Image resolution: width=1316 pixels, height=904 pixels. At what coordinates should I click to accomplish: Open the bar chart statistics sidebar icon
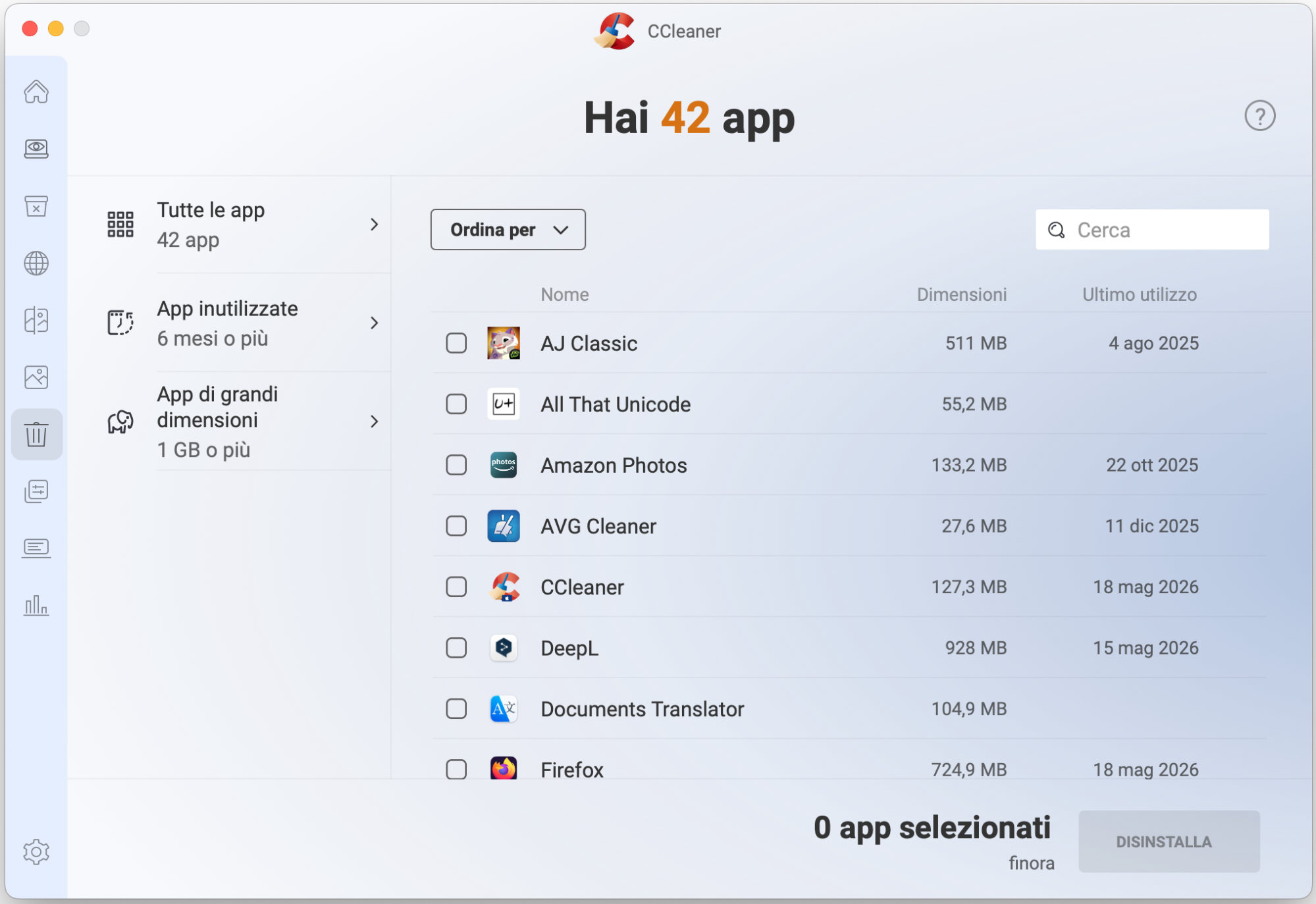click(36, 605)
